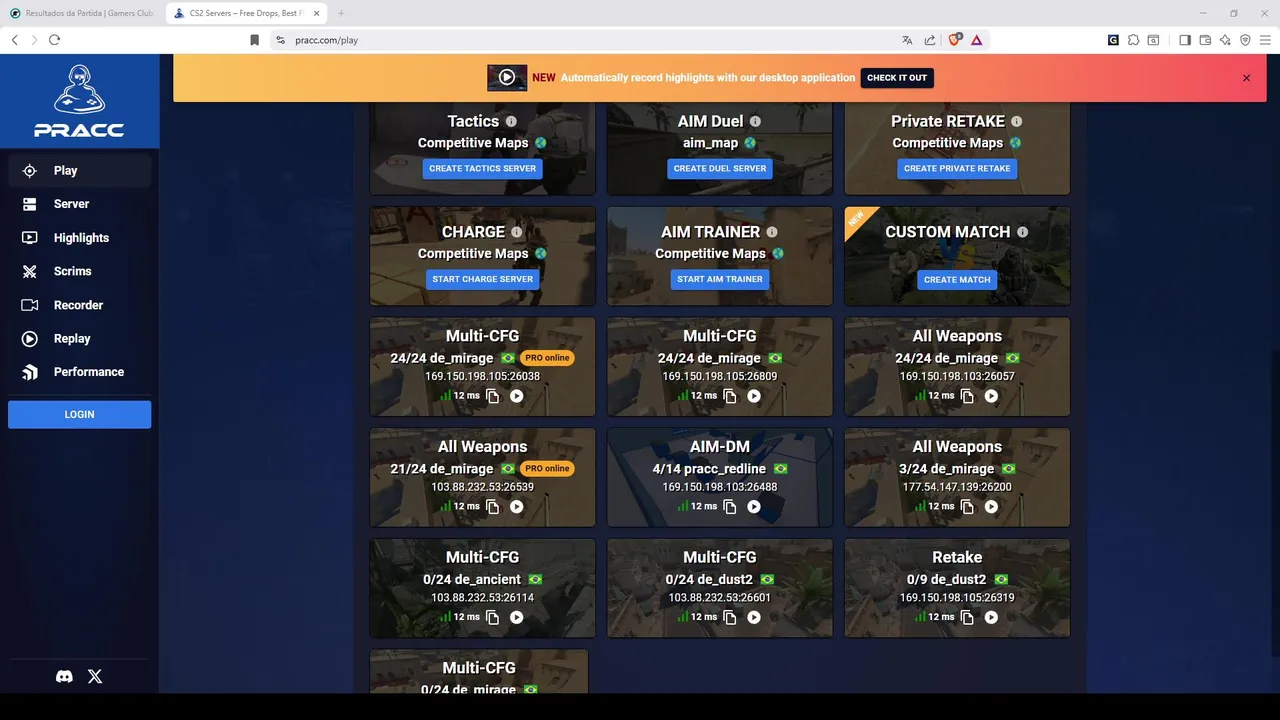Screen dimensions: 1280x720
Task: Open the Discord icon link
Action: [64, 676]
